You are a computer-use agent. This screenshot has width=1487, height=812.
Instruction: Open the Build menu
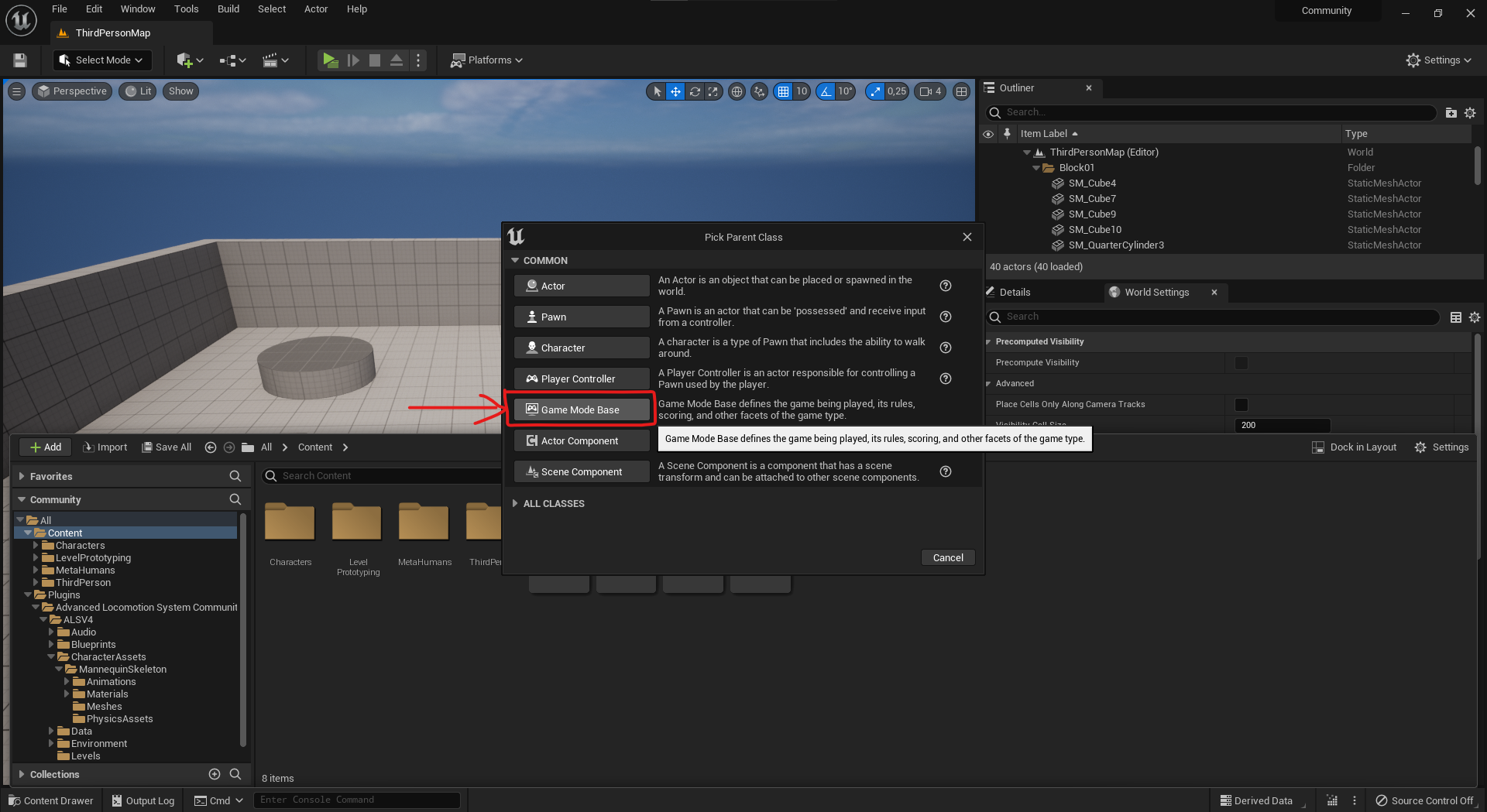click(x=228, y=9)
